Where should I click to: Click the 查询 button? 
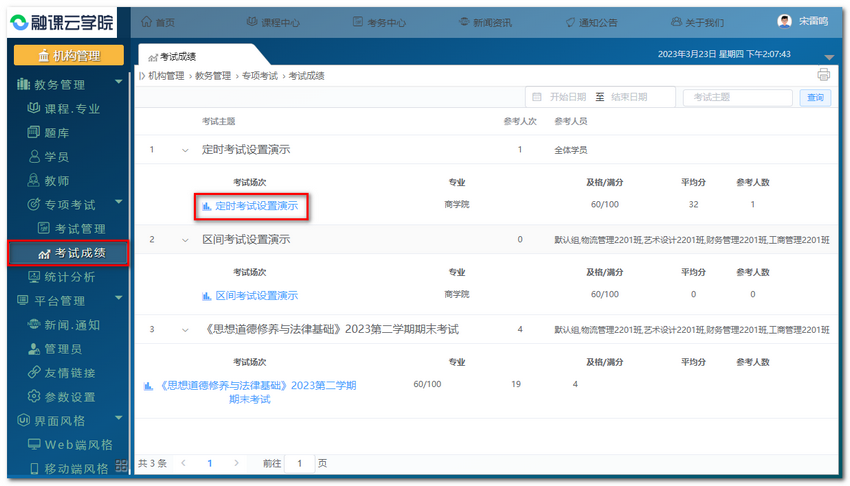(x=815, y=97)
